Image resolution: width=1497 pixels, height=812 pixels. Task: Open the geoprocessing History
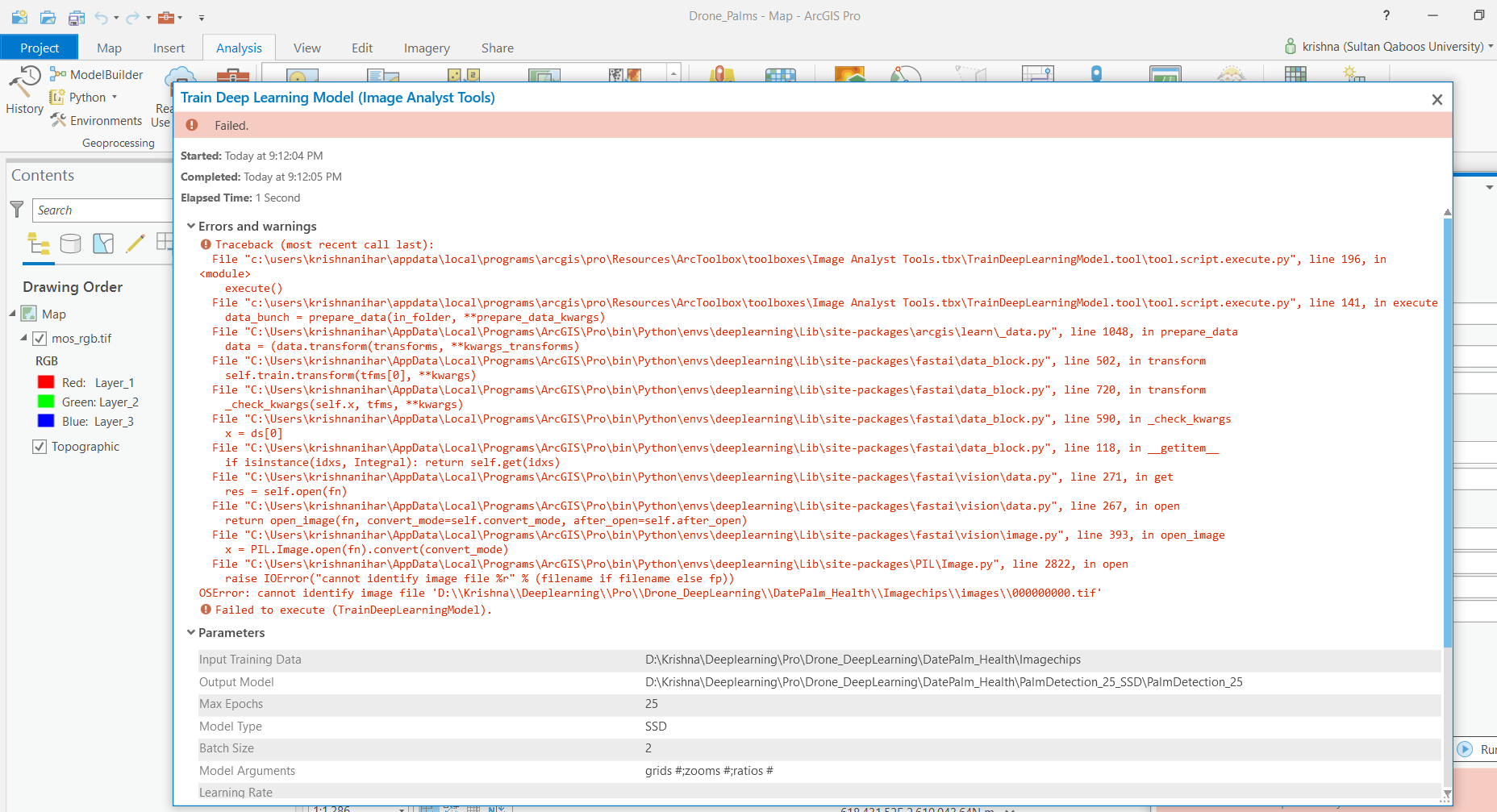tap(24, 90)
